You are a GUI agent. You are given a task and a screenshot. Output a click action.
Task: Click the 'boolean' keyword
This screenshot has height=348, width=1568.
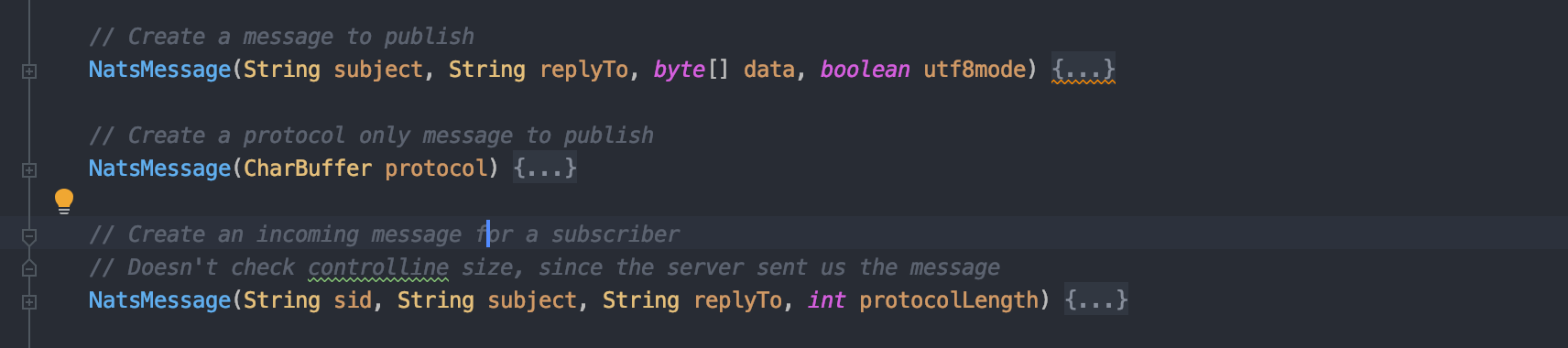tap(865, 70)
